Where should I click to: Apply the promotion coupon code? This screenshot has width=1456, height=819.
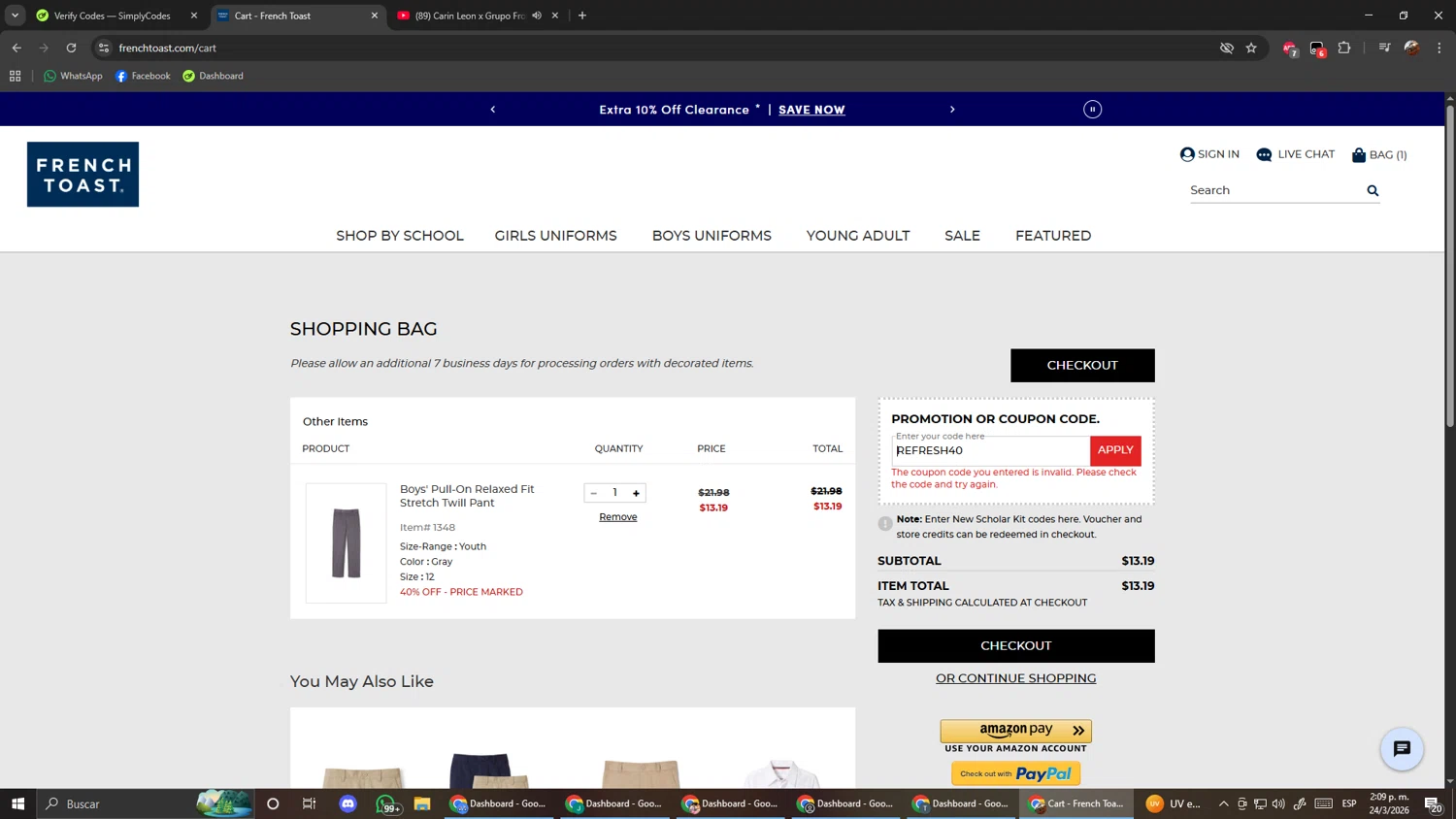tap(1115, 450)
